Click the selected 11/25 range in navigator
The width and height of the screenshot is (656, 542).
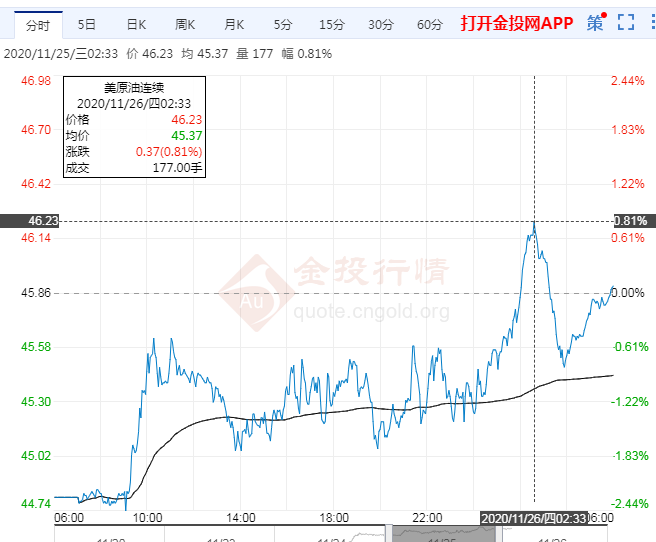click(x=443, y=534)
